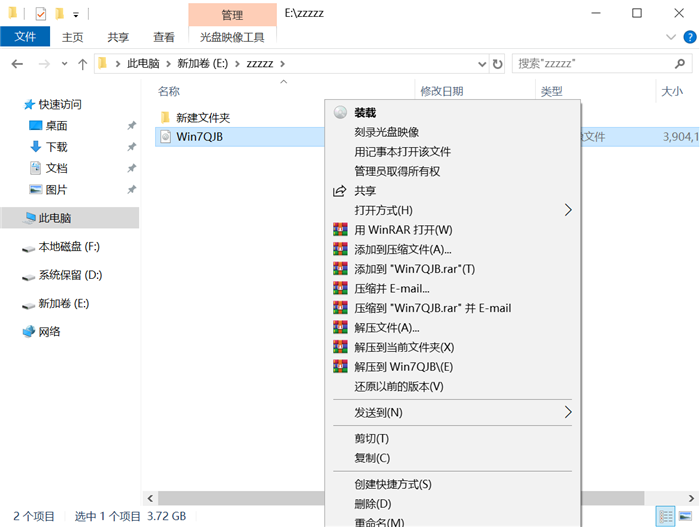Screen dimensions: 700x527
Task: Select 刻录光盘映像 from context menu
Action: point(387,132)
